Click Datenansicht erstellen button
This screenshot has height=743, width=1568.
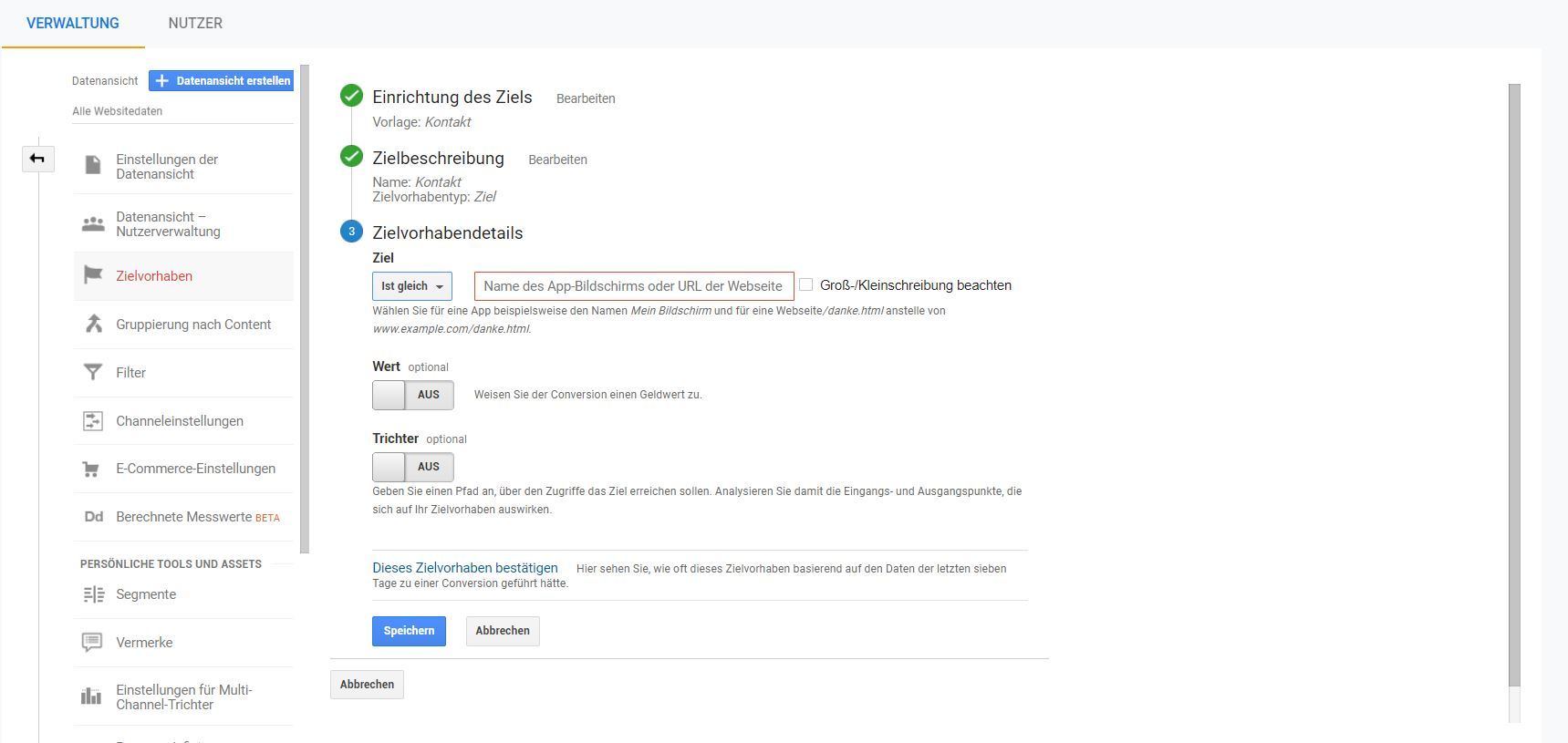pos(221,81)
